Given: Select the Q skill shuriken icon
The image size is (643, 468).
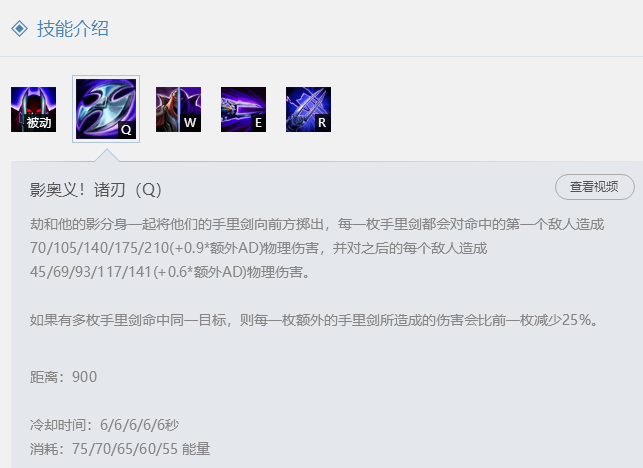Looking at the screenshot, I should [106, 109].
